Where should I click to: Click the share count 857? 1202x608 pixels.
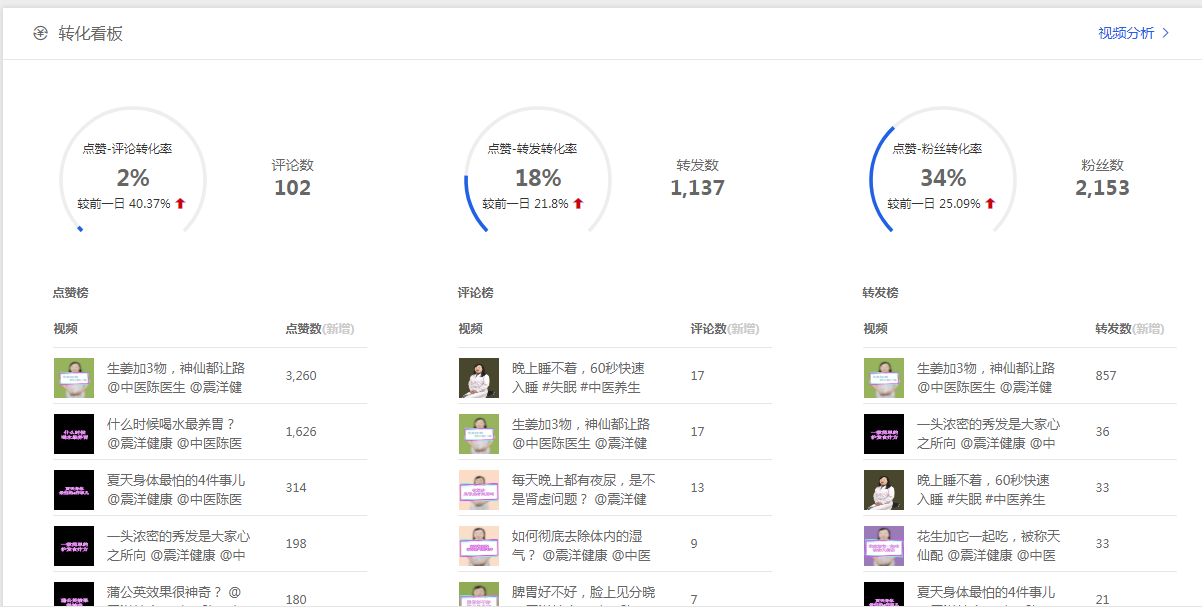(1106, 376)
